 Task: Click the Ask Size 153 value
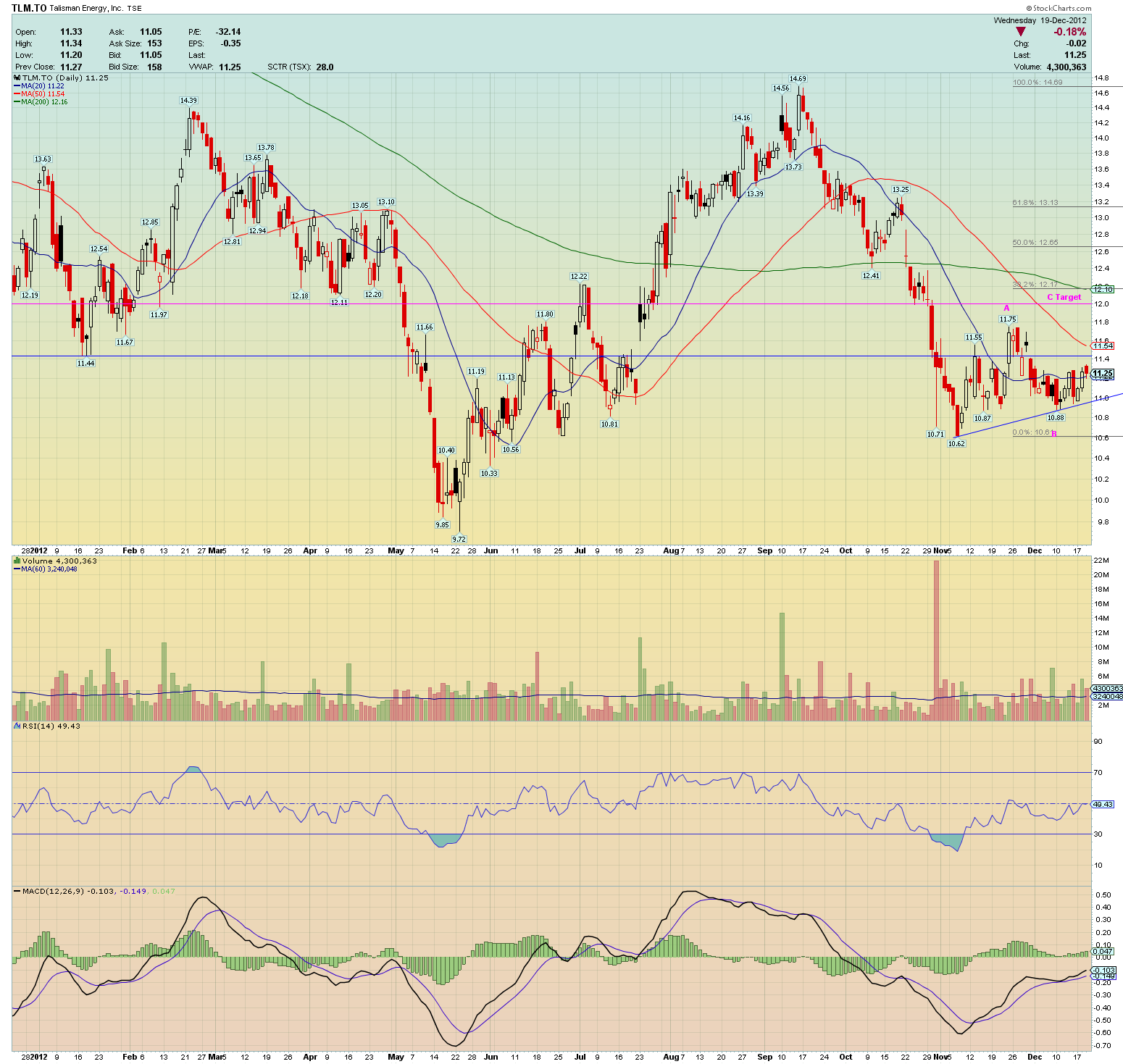click(154, 43)
